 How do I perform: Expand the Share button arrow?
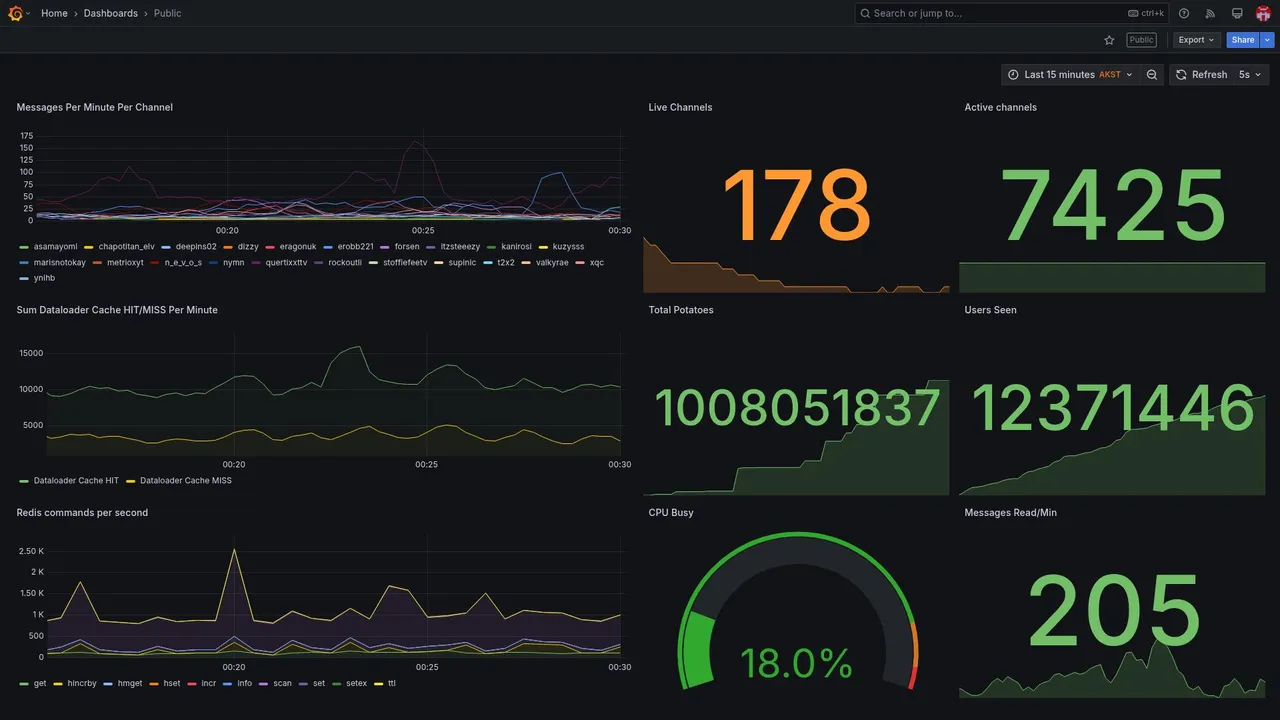1268,40
